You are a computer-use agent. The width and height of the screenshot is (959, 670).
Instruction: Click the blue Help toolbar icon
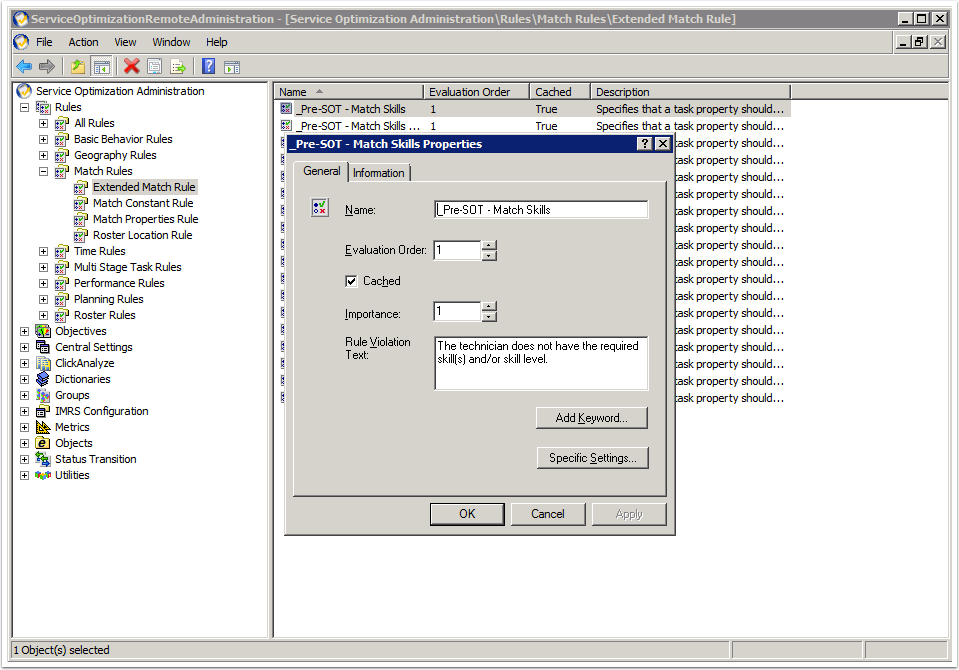point(208,67)
